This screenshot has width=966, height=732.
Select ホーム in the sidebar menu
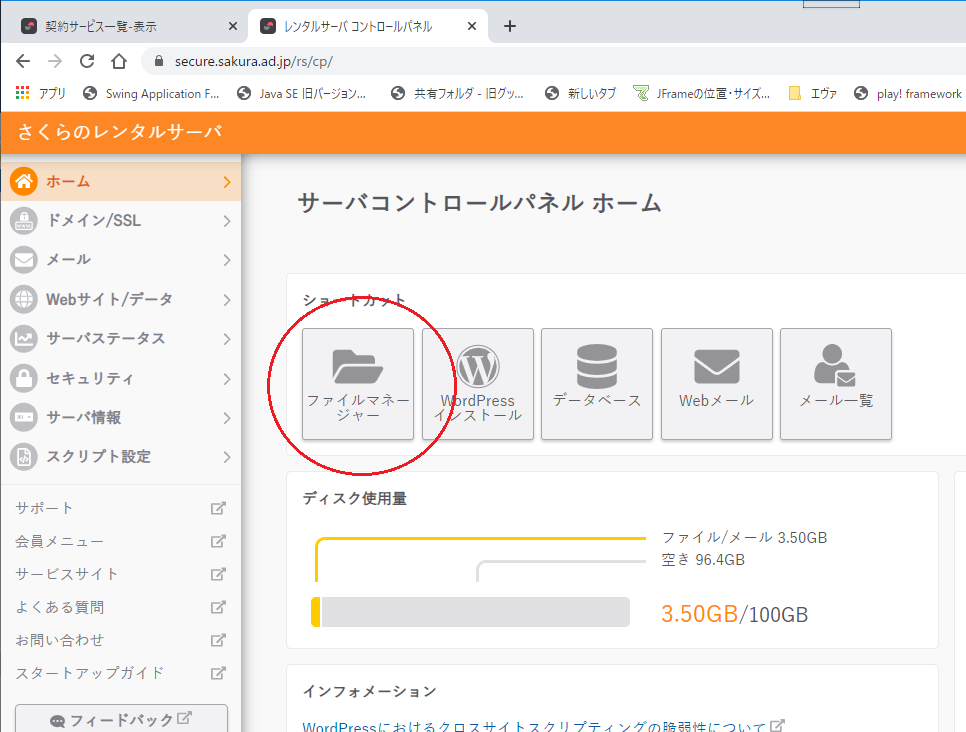pos(121,181)
